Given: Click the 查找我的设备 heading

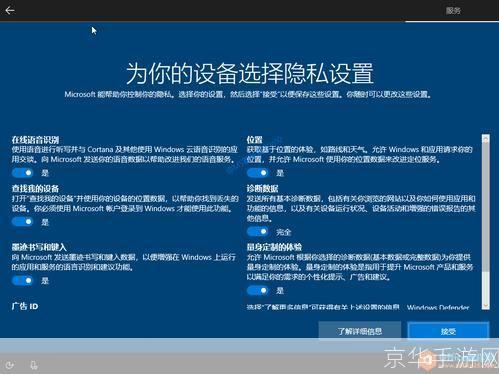Looking at the screenshot, I should point(35,189).
